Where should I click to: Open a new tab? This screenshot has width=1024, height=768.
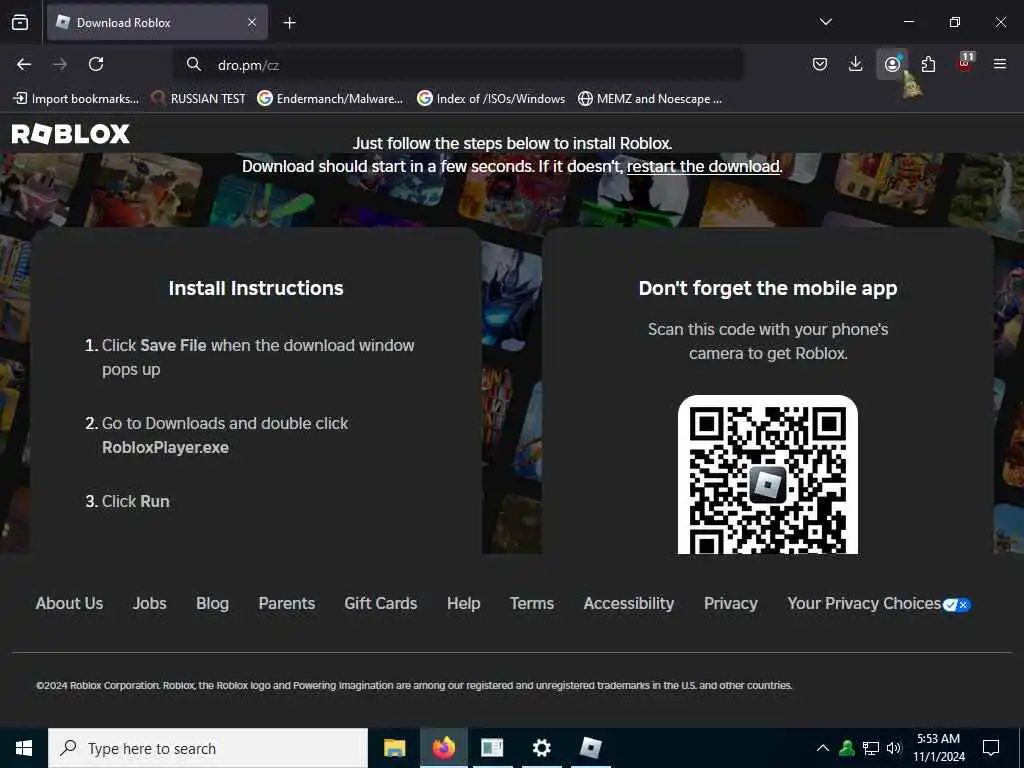[x=289, y=23]
